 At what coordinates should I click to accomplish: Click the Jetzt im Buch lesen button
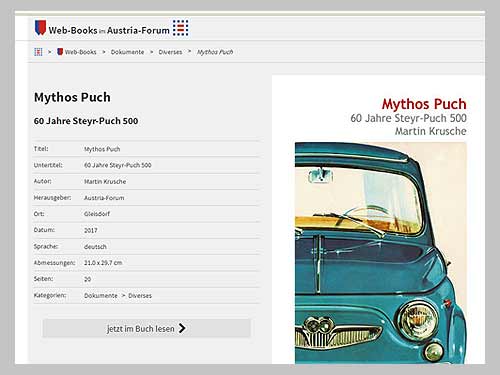(147, 328)
